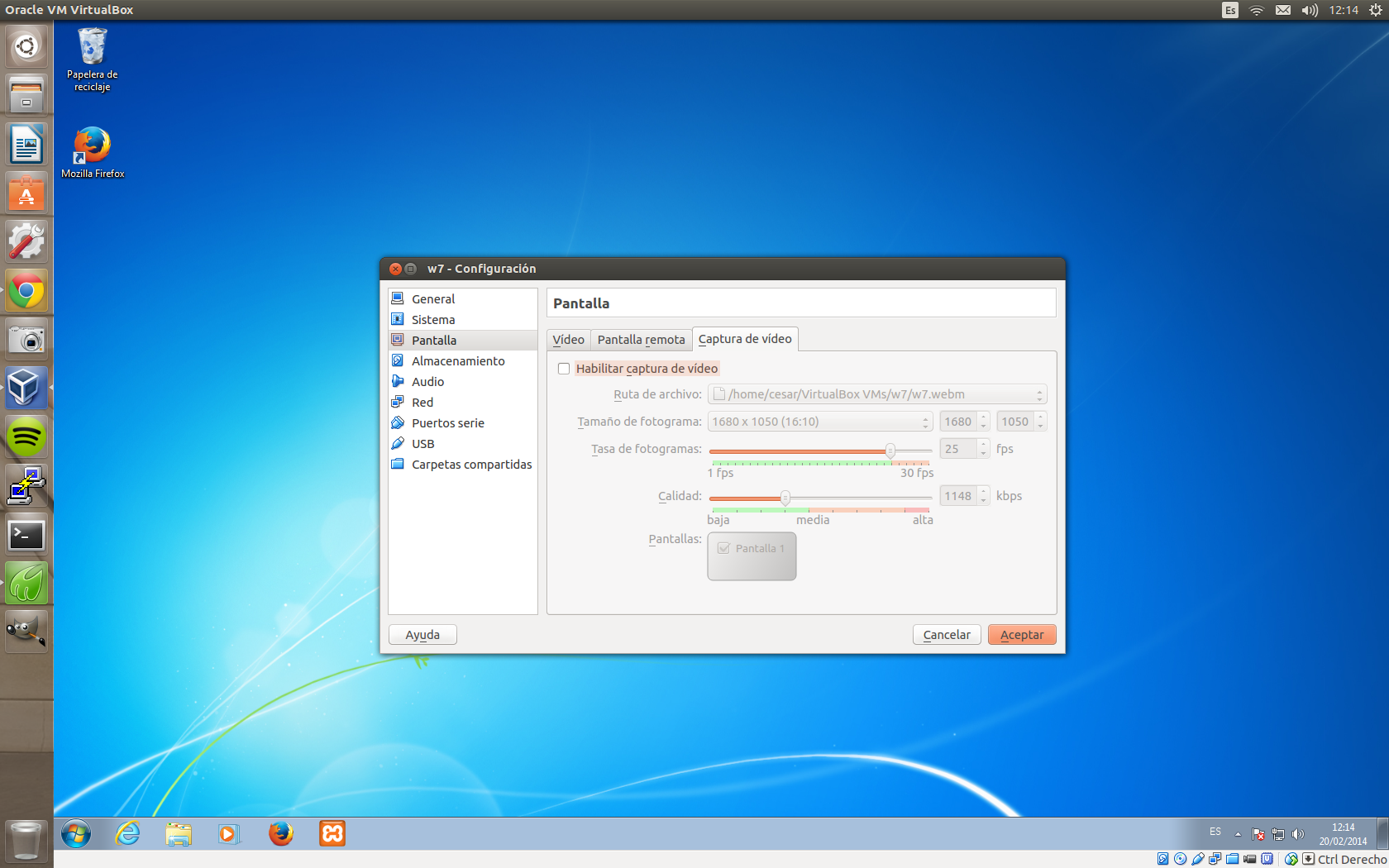Open the Almacenamiento settings section
Screen dimensions: 1389x868
click(x=458, y=361)
